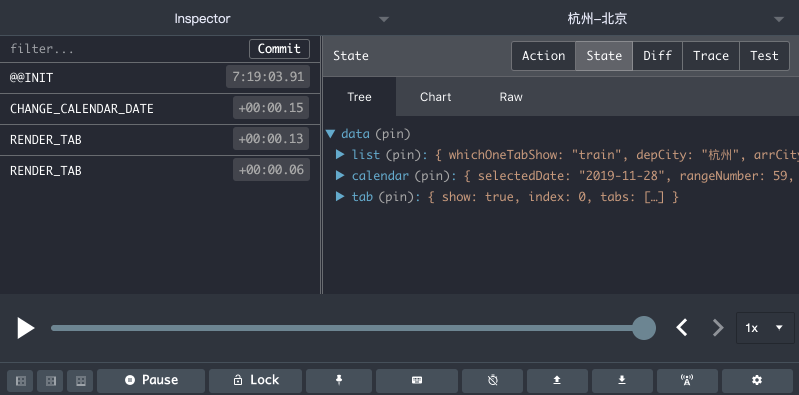This screenshot has height=395, width=799.
Task: Open the 1x playback speed dropdown
Action: 765,328
